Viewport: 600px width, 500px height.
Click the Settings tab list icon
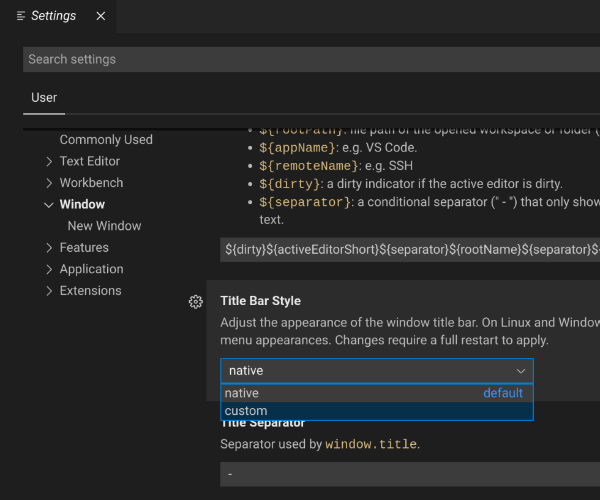point(21,16)
